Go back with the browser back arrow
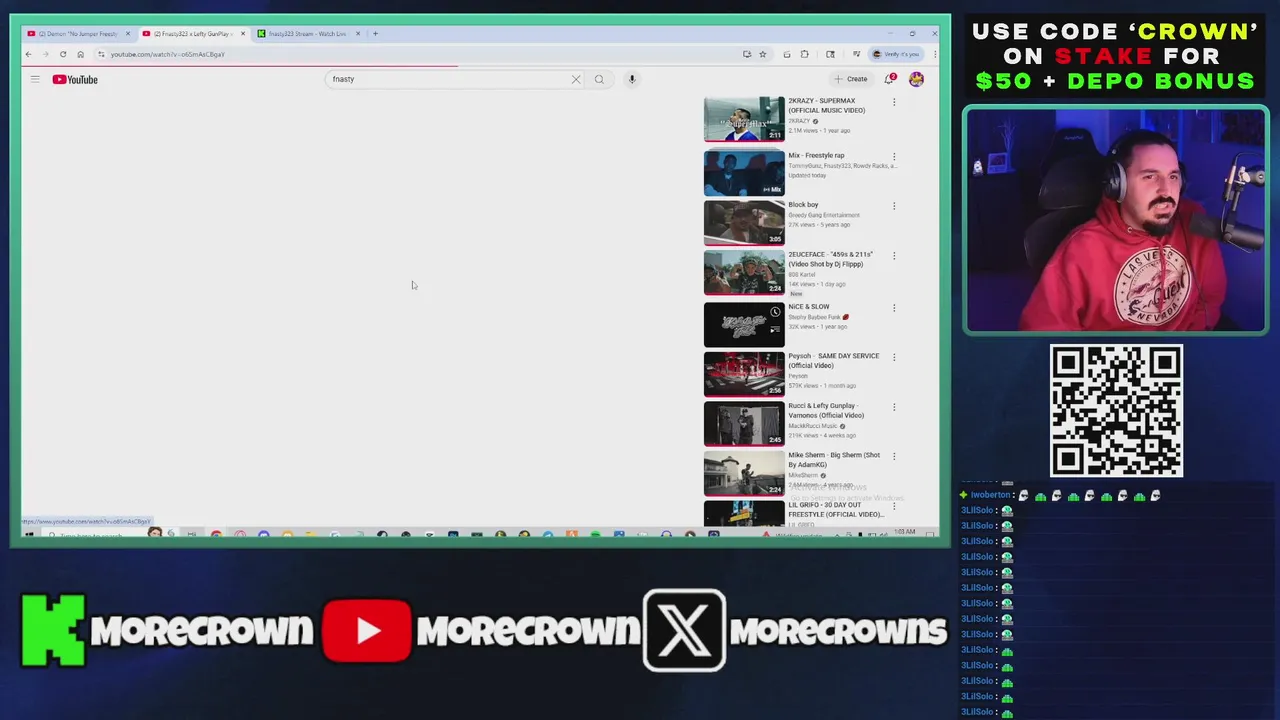 (29, 54)
